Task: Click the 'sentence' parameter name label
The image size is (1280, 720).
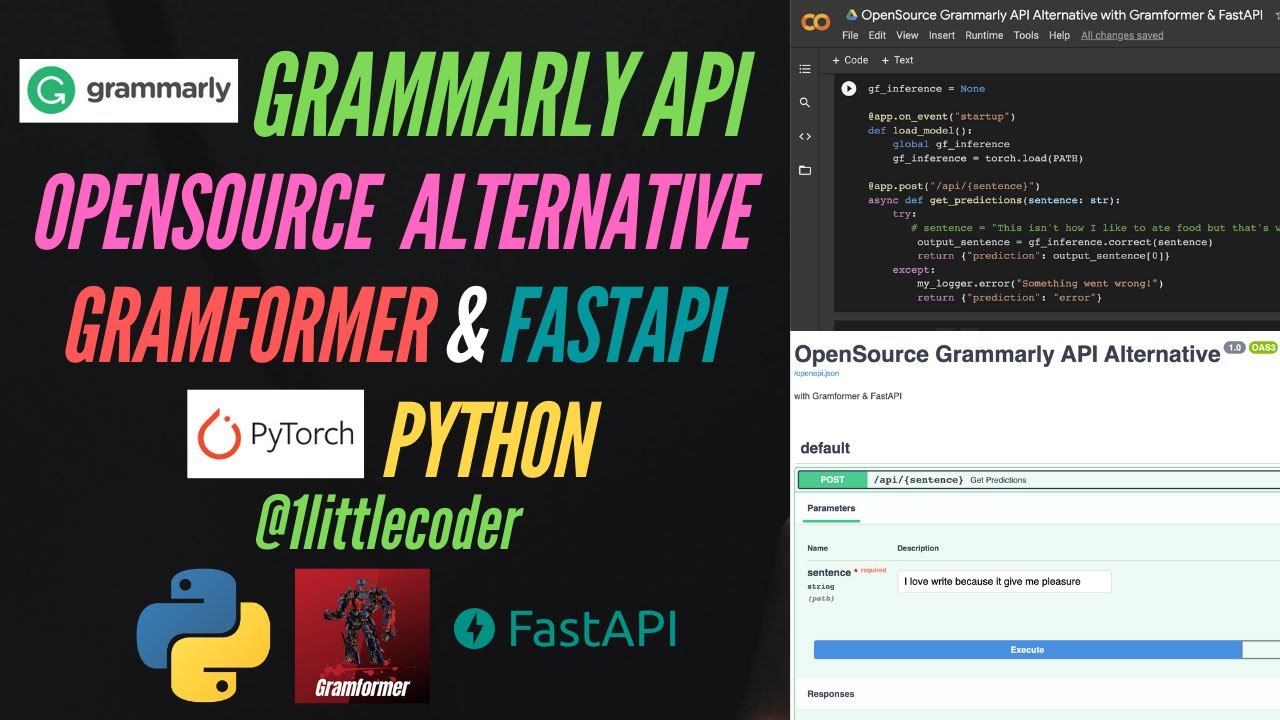Action: [829, 573]
